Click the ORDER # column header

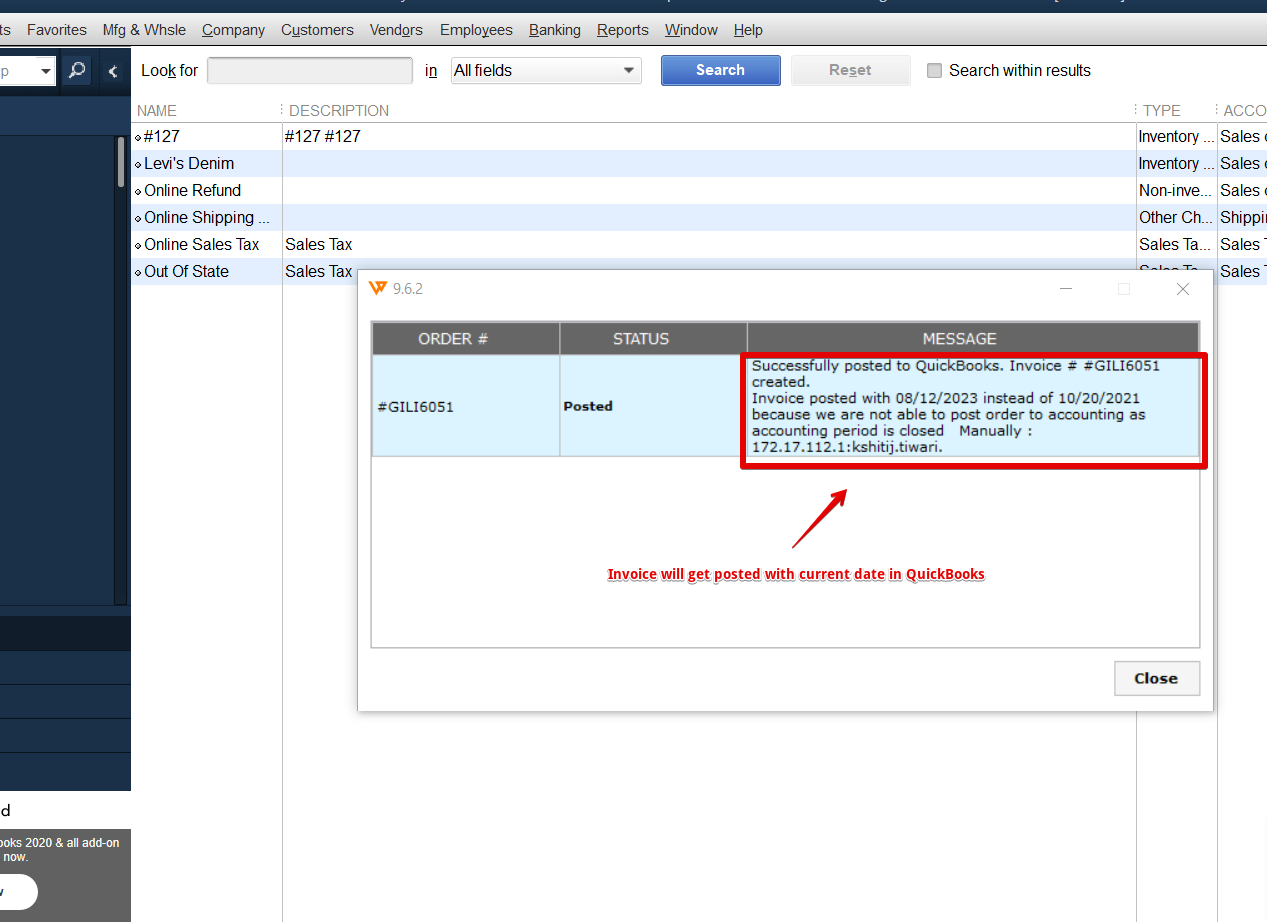[466, 339]
